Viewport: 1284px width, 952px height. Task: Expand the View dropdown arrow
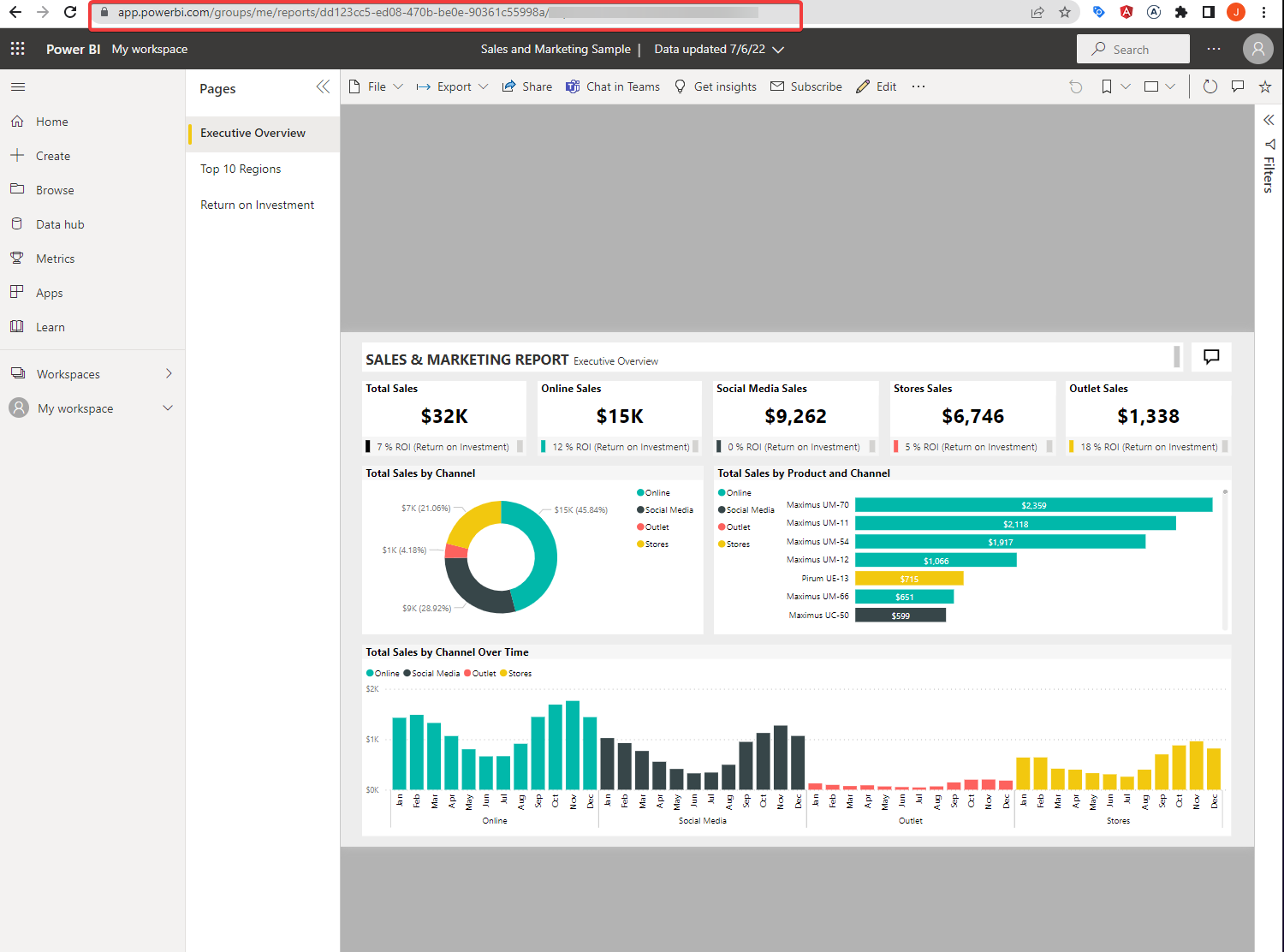(x=1170, y=86)
